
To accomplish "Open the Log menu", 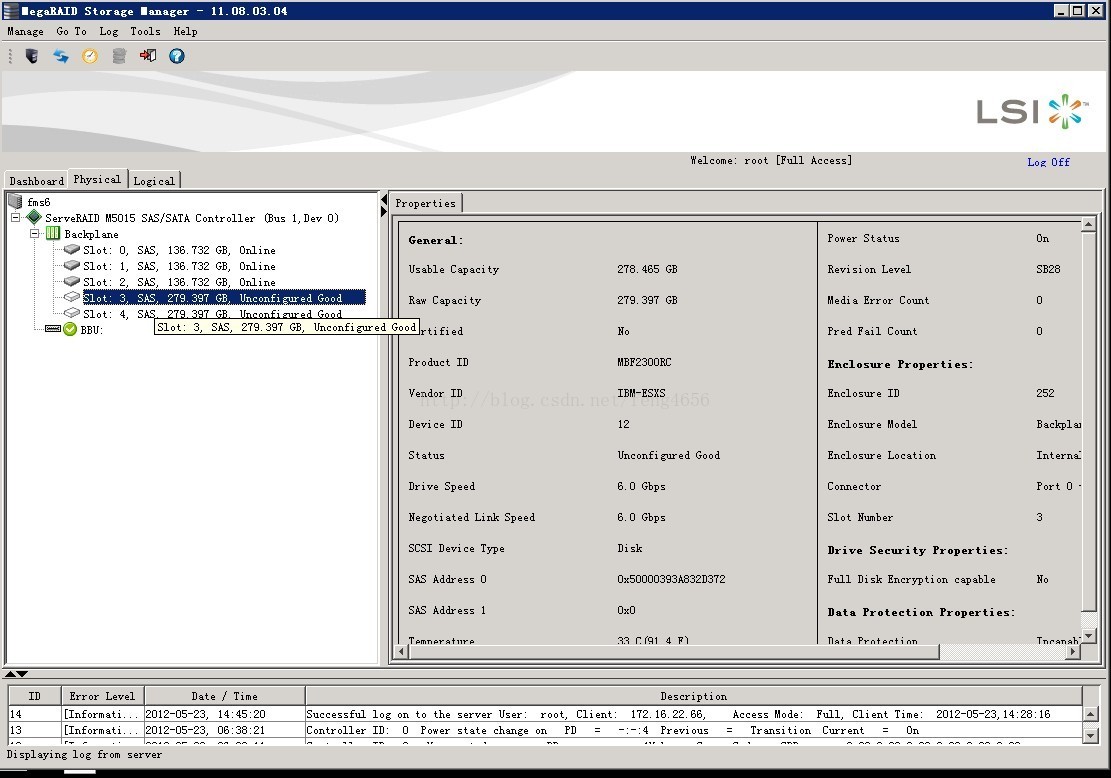I will click(x=108, y=31).
